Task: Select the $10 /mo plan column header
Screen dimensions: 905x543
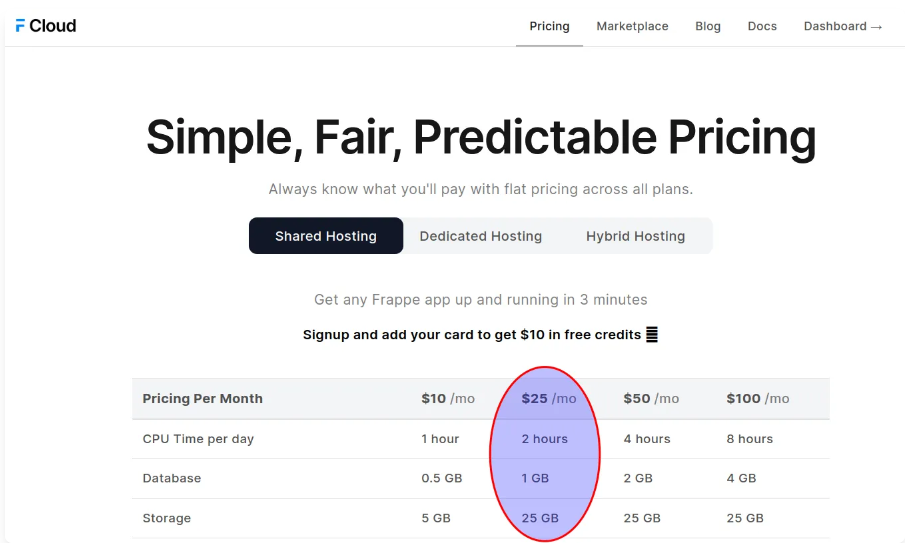Action: [448, 399]
